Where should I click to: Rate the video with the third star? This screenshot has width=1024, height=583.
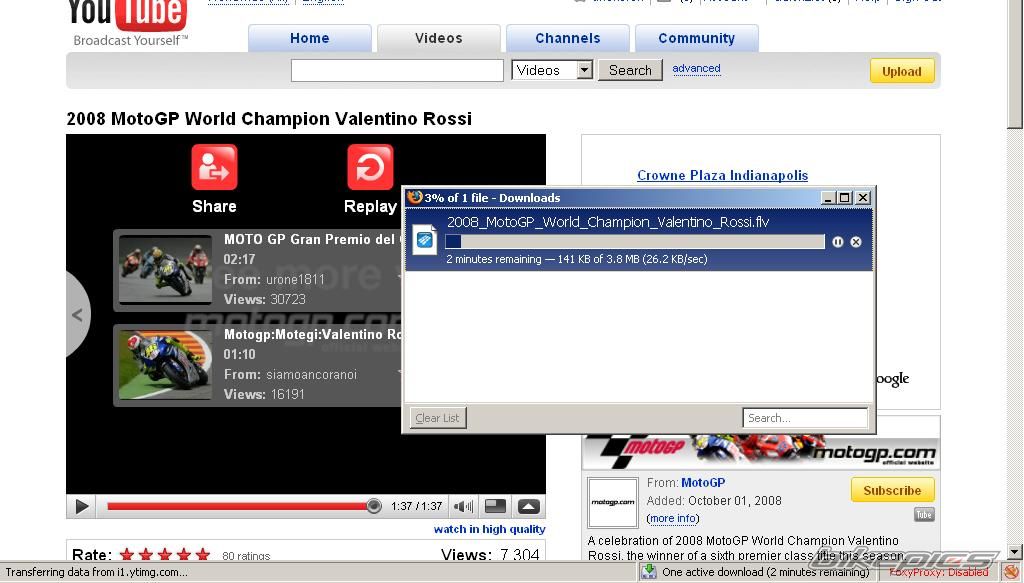coord(165,555)
